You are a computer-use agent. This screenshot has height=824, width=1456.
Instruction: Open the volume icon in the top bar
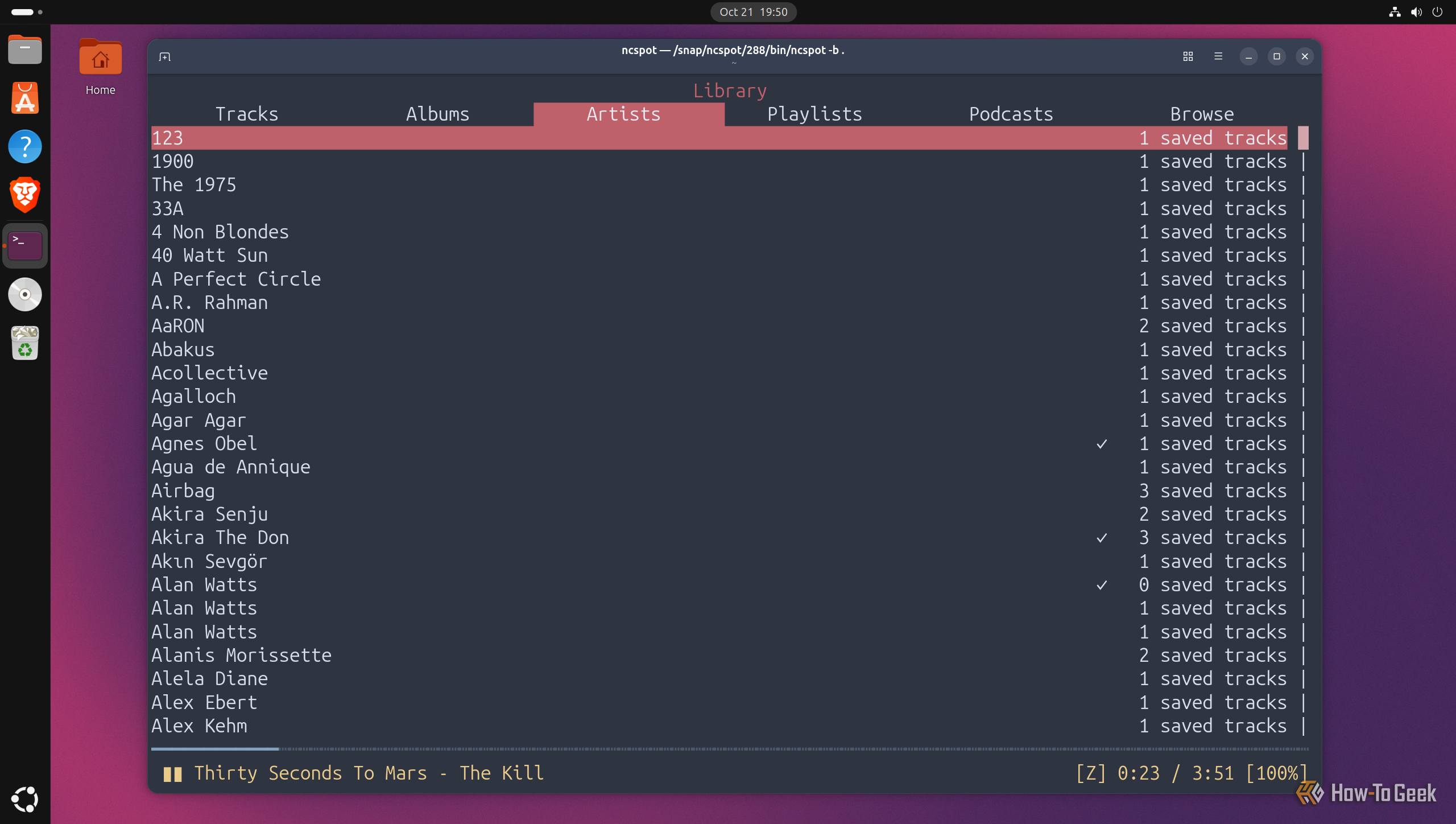pyautogui.click(x=1416, y=12)
